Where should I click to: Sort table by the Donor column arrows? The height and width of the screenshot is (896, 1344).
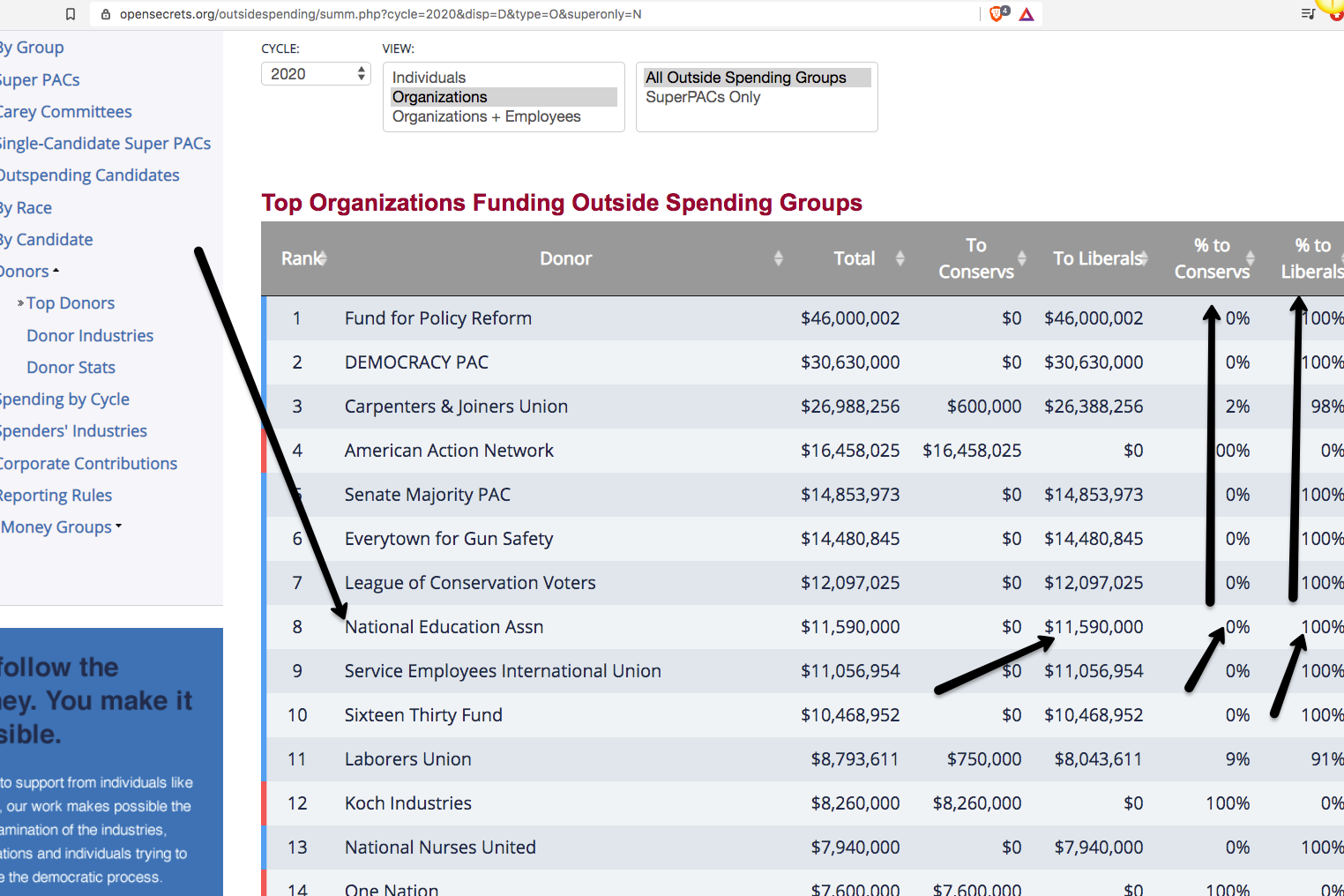coord(778,258)
